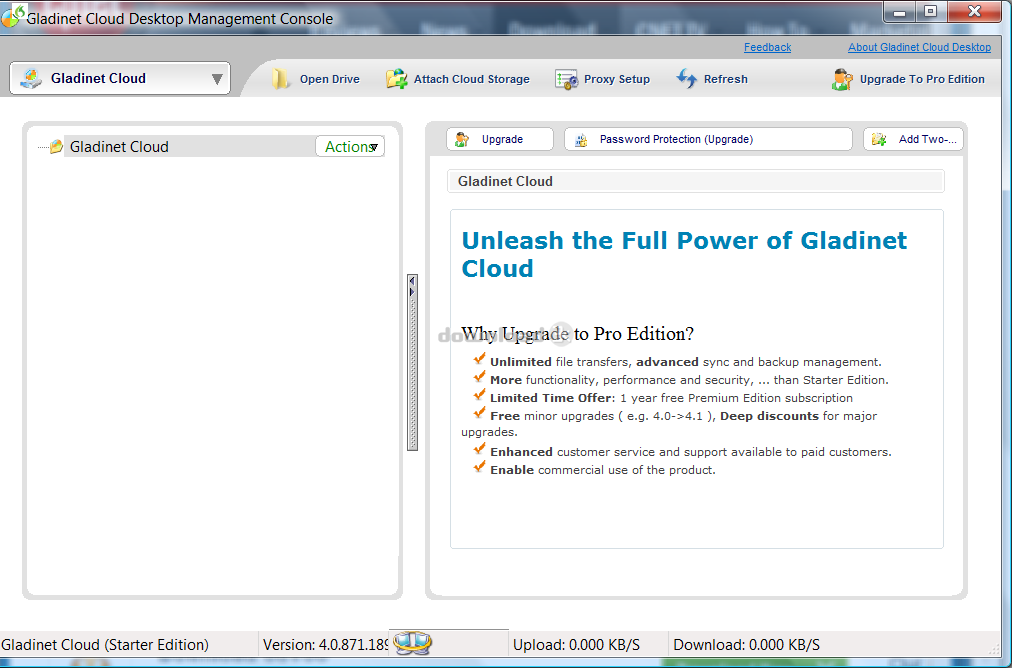Click the Gladinet Cloud dropdown computer icon

point(31,78)
